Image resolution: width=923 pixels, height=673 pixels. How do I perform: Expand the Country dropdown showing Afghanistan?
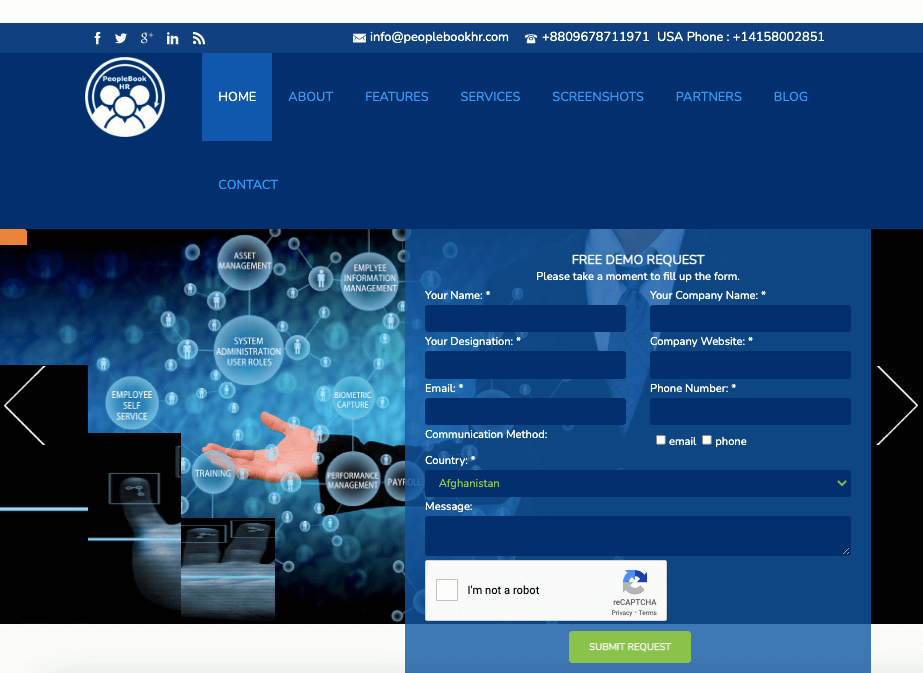[637, 483]
